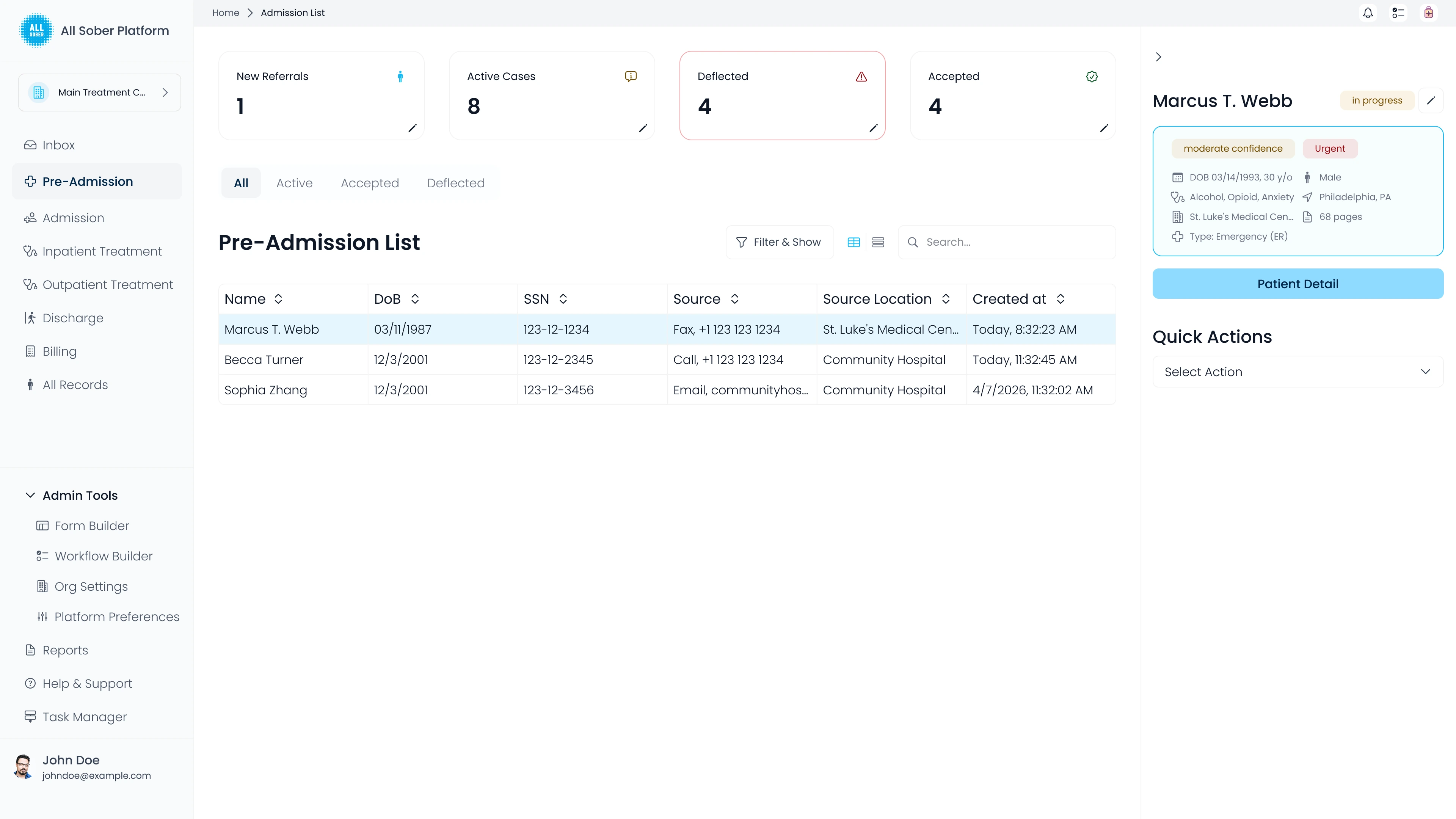Edit the Accepted card with pencil icon

coord(1104,128)
